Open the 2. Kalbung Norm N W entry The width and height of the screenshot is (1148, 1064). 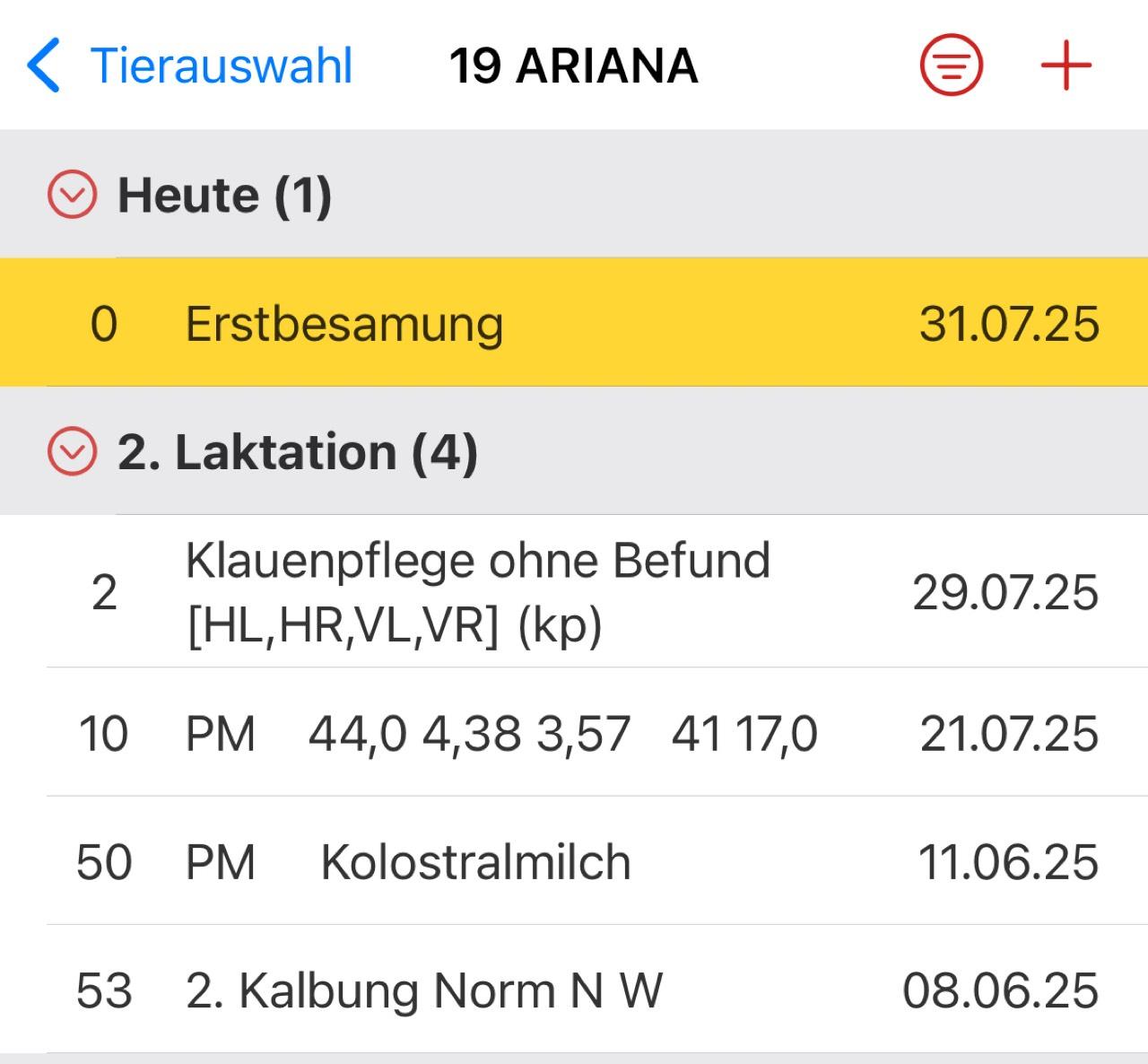574,990
